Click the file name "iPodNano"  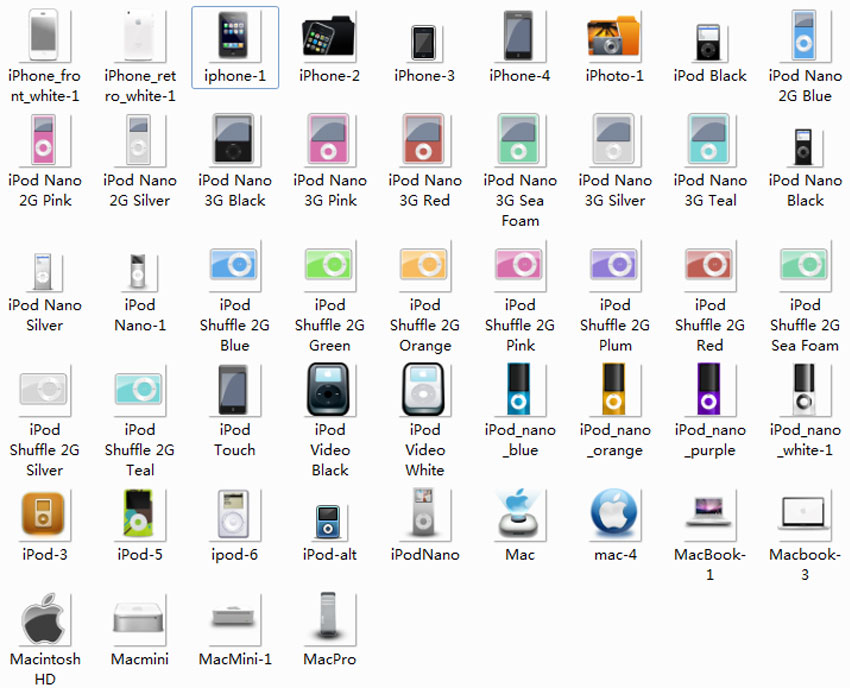coord(425,554)
